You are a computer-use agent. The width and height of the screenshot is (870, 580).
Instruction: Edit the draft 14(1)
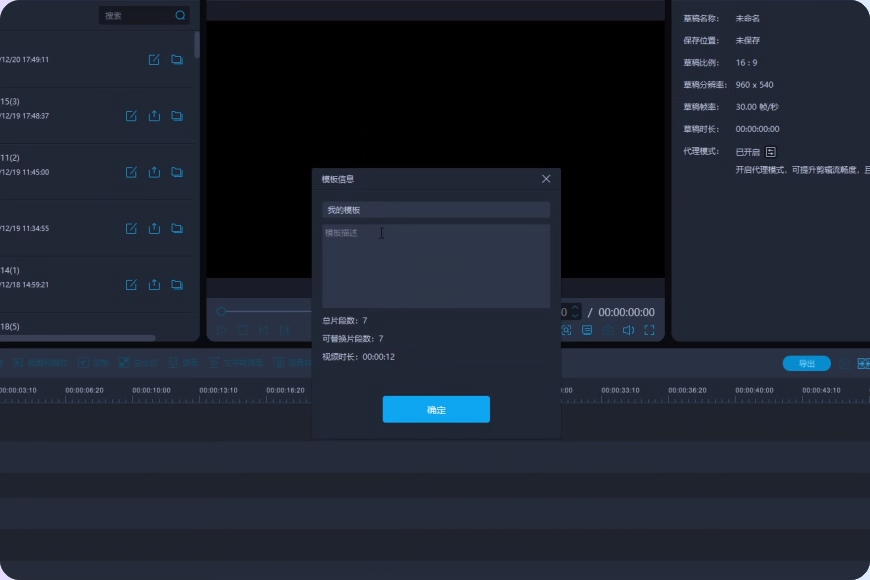point(131,285)
